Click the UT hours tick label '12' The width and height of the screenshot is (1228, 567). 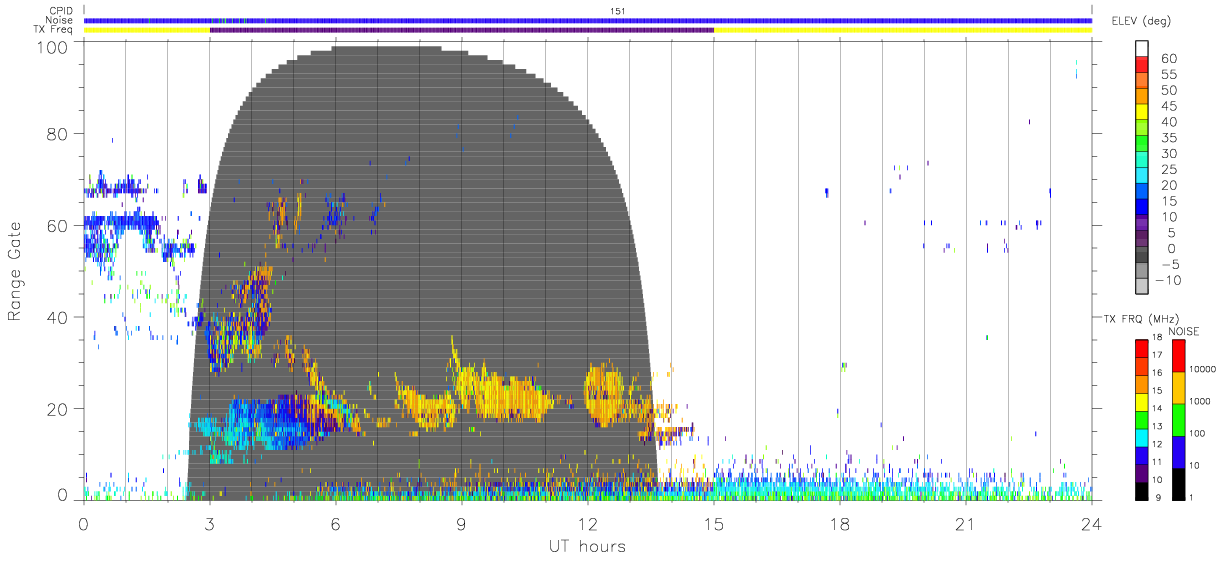[588, 525]
